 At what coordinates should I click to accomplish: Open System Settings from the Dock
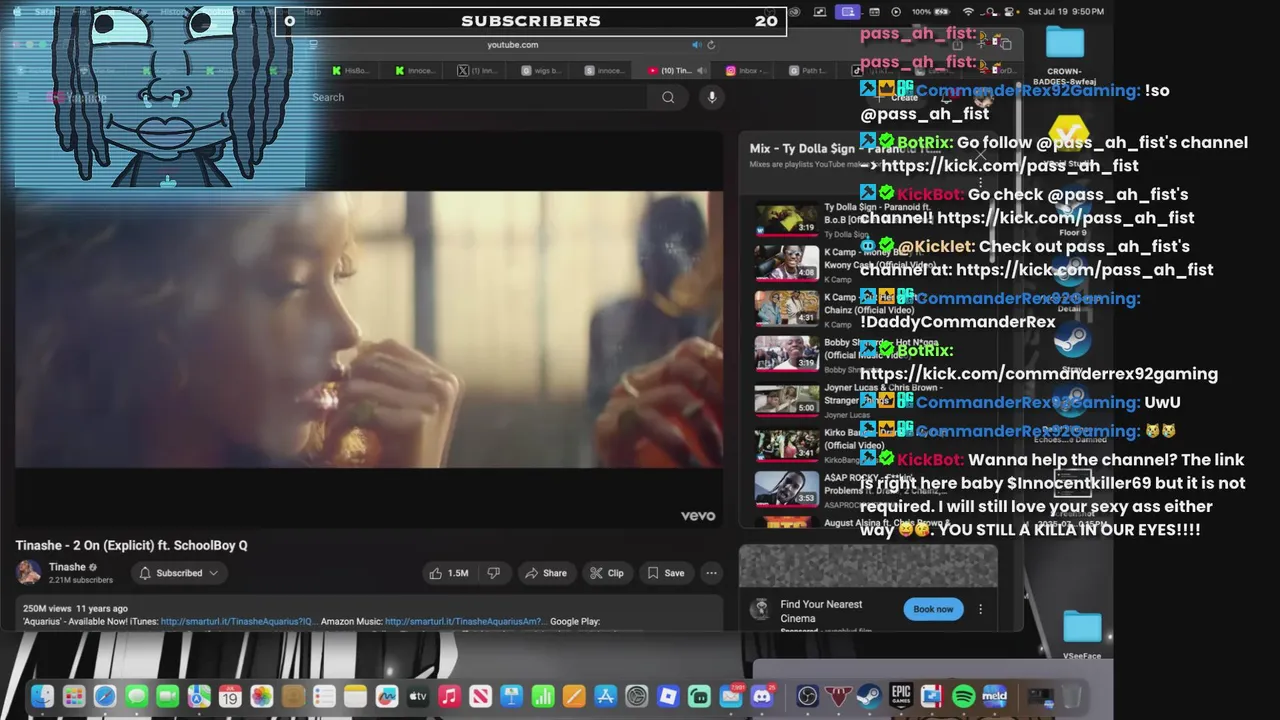click(637, 696)
